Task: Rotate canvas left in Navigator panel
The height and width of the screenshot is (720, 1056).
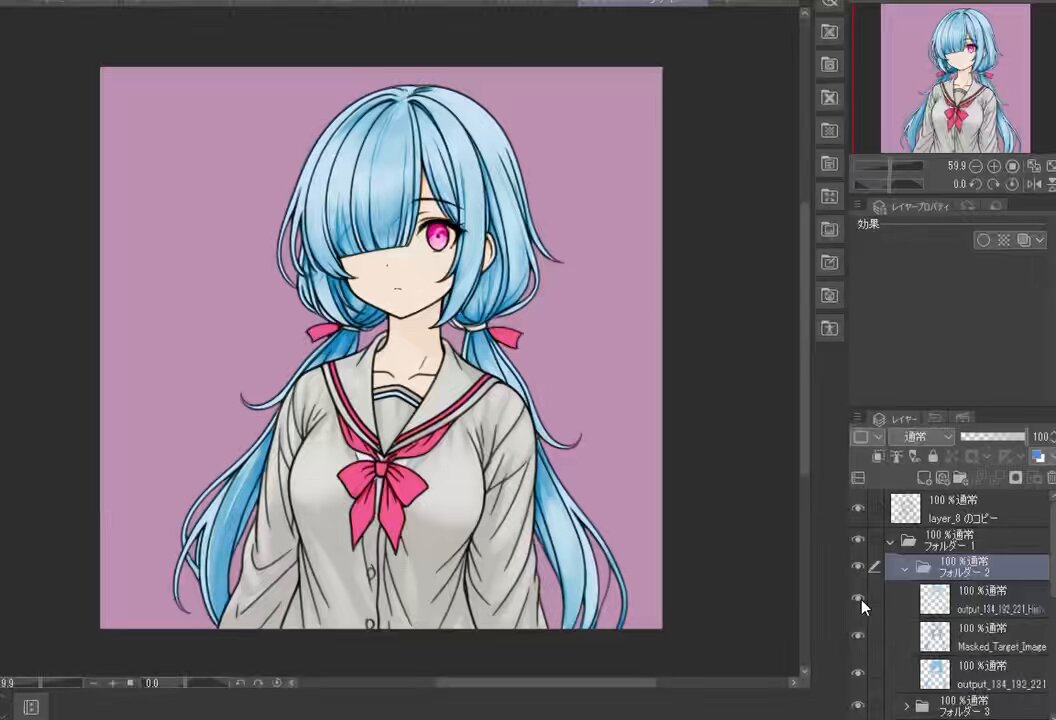Action: pyautogui.click(x=975, y=184)
